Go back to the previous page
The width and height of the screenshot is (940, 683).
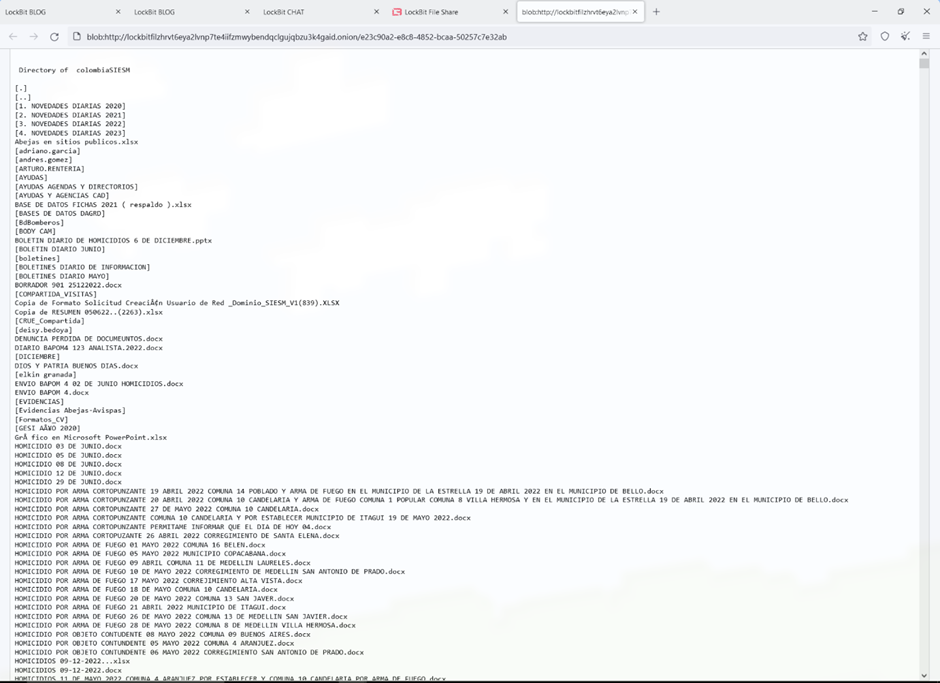click(x=13, y=37)
